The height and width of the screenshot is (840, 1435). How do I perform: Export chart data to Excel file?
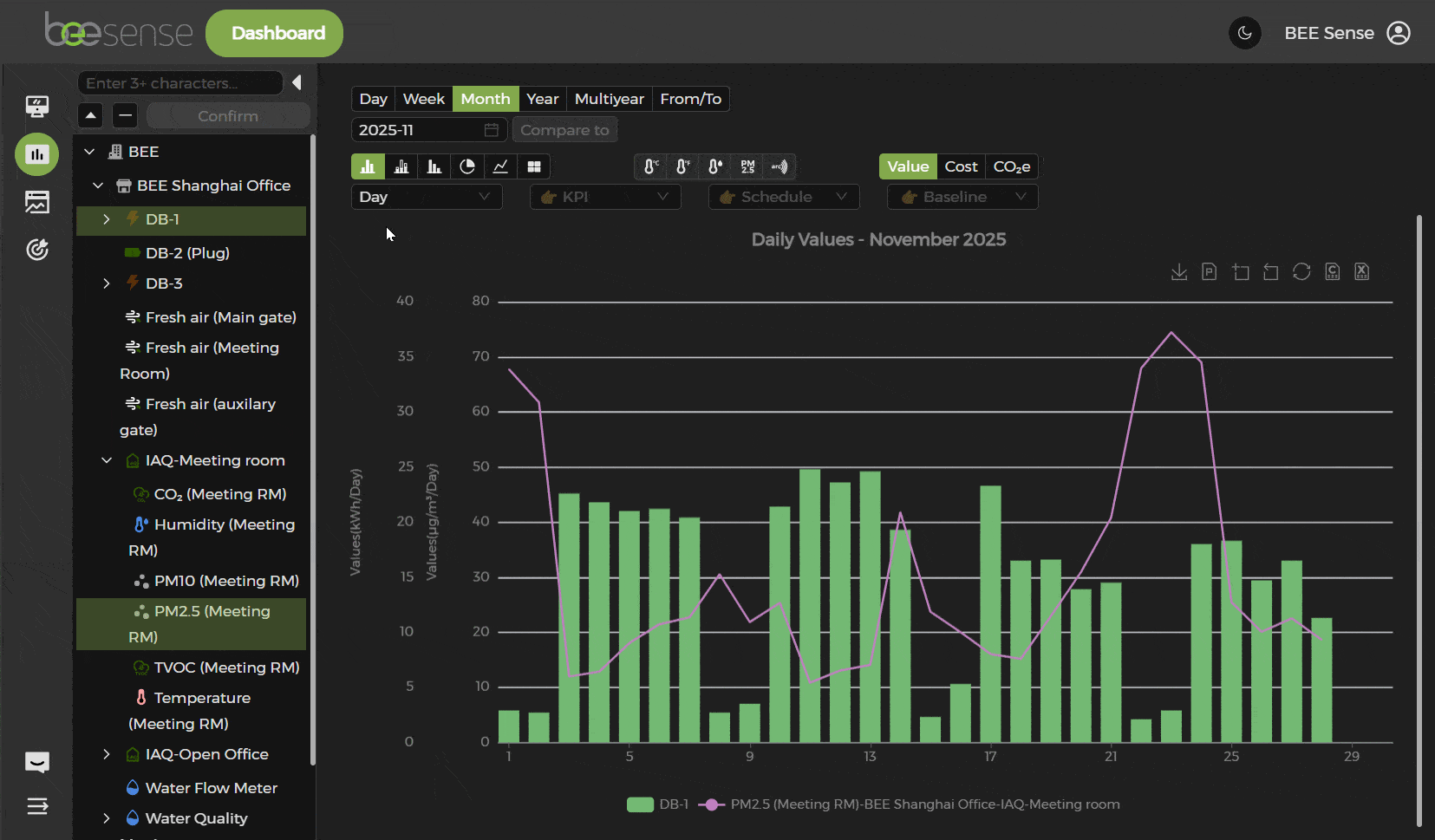pyautogui.click(x=1362, y=272)
